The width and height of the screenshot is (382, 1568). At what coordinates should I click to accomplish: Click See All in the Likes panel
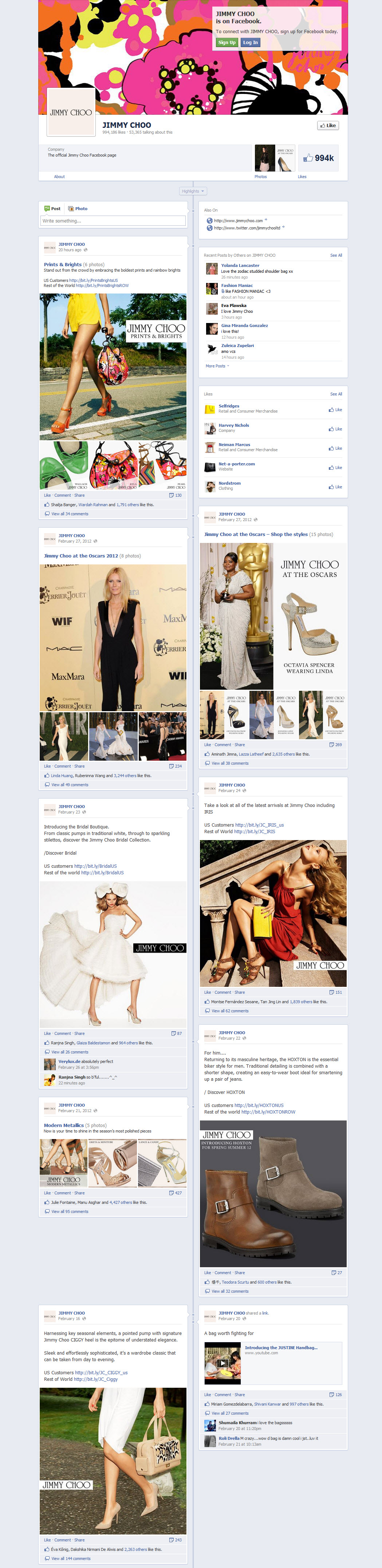pos(336,394)
